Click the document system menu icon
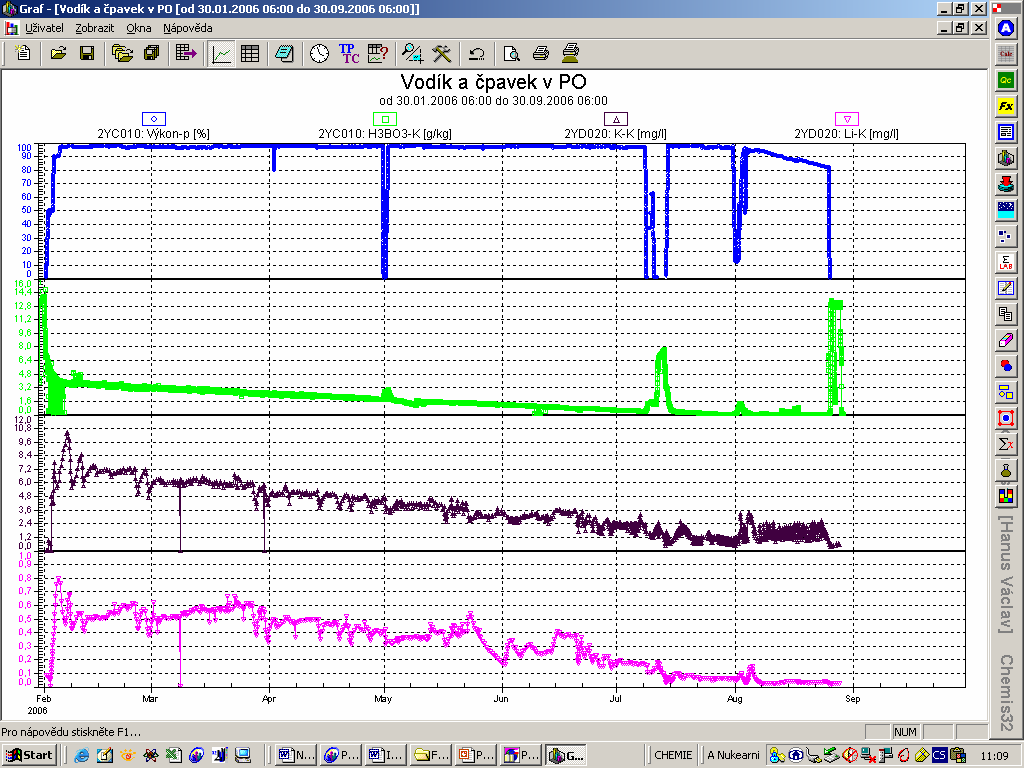 pyautogui.click(x=12, y=28)
